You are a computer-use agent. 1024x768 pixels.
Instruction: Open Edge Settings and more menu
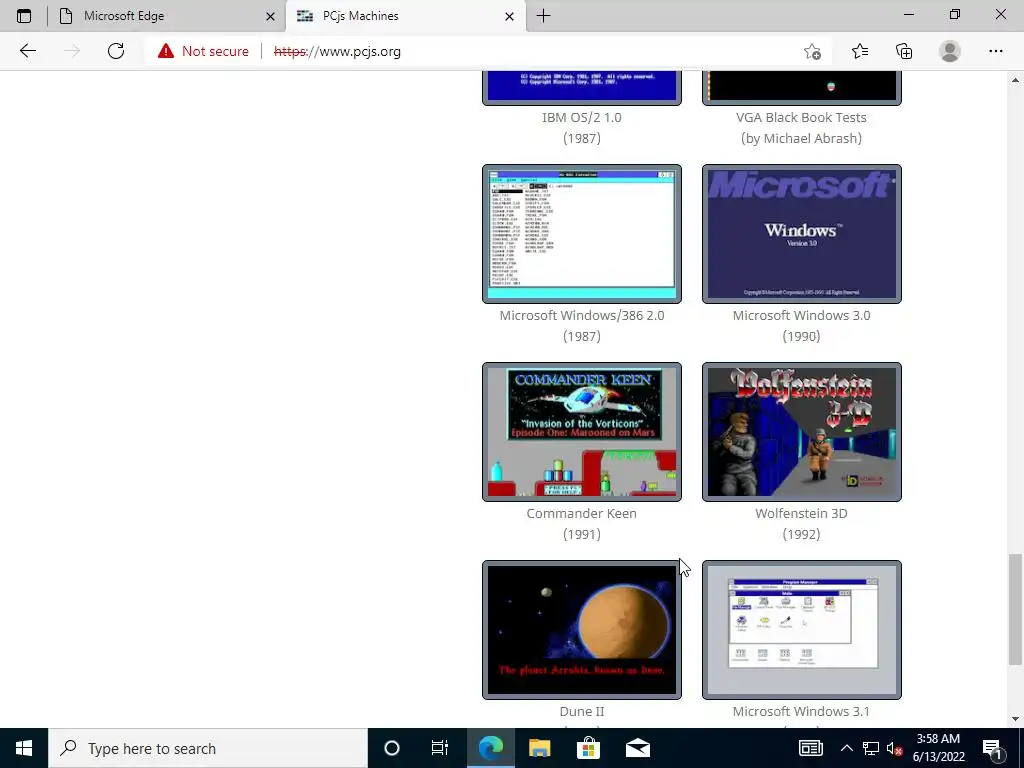(995, 51)
